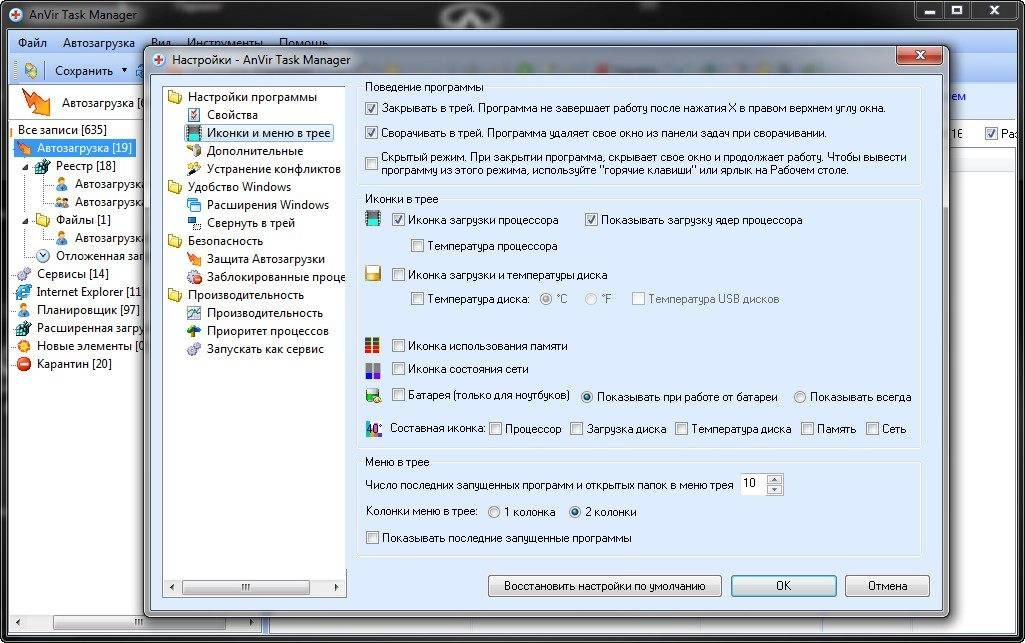1025x643 pixels.
Task: Click the Карантин red icon in main tree
Action: [24, 364]
